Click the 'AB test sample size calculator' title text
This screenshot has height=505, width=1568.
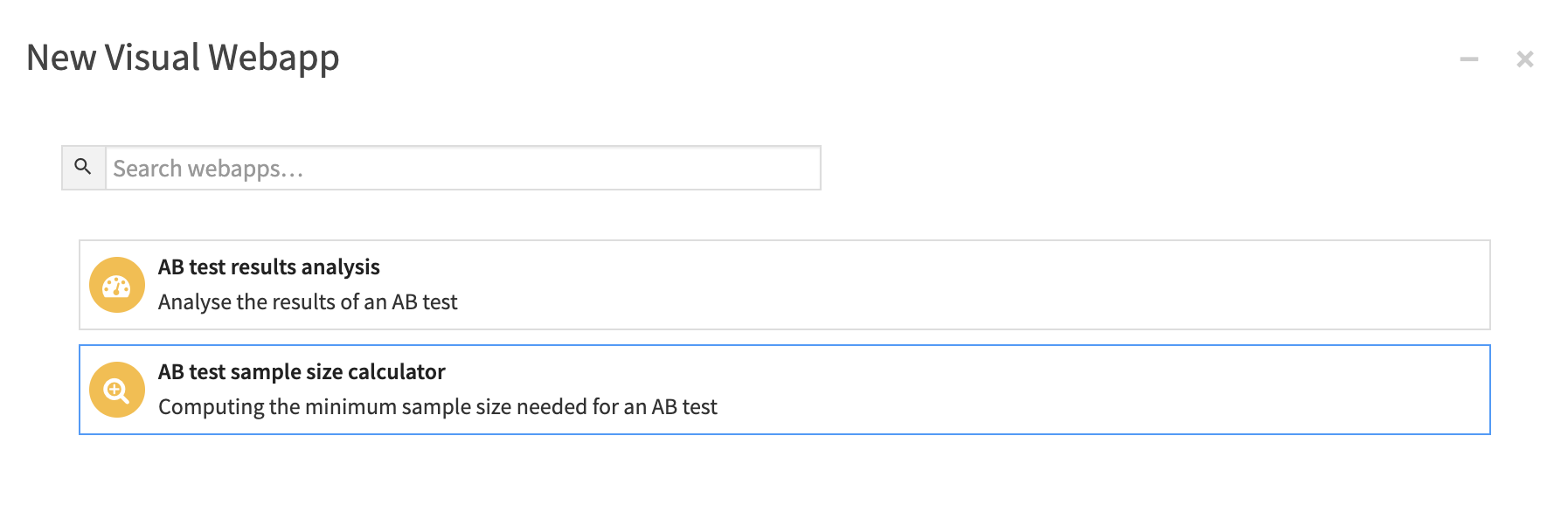(301, 371)
